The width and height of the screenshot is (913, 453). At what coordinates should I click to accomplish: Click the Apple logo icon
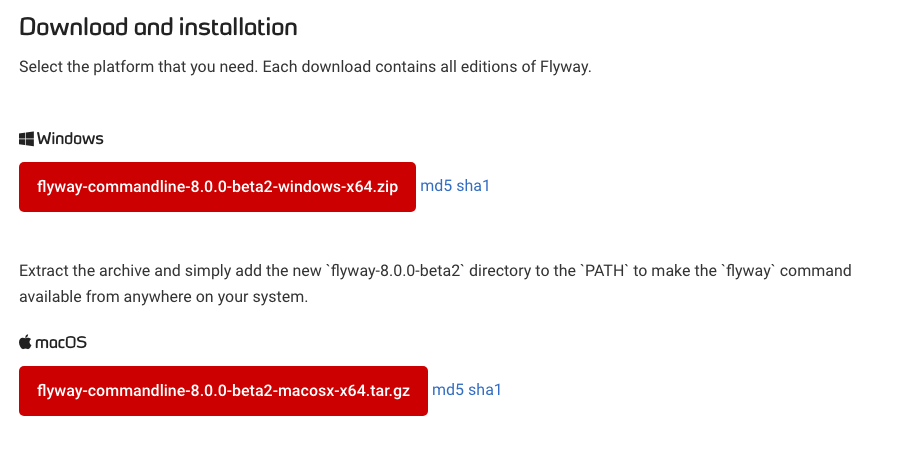26,342
